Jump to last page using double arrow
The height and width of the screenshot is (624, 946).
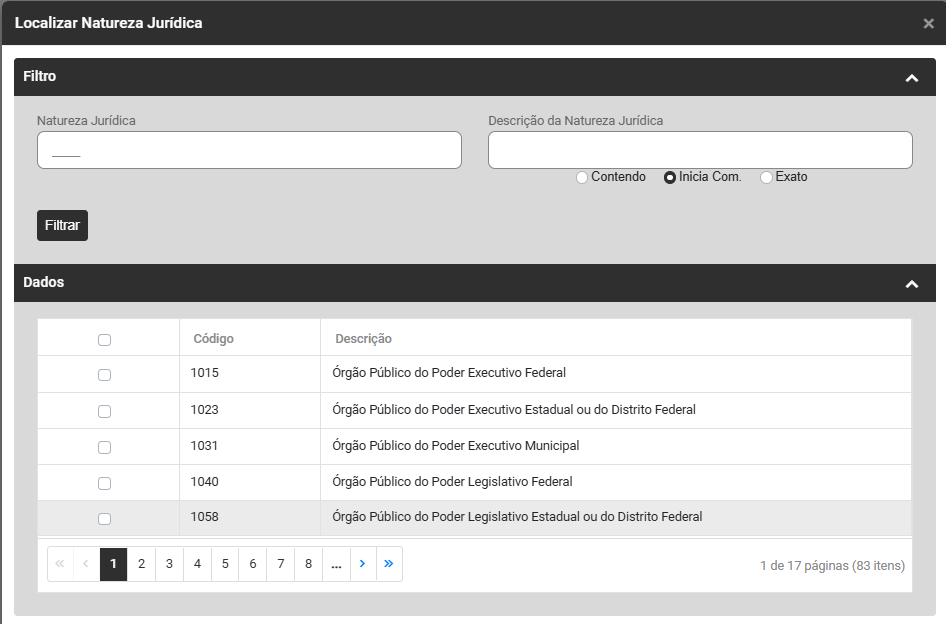pyautogui.click(x=388, y=564)
